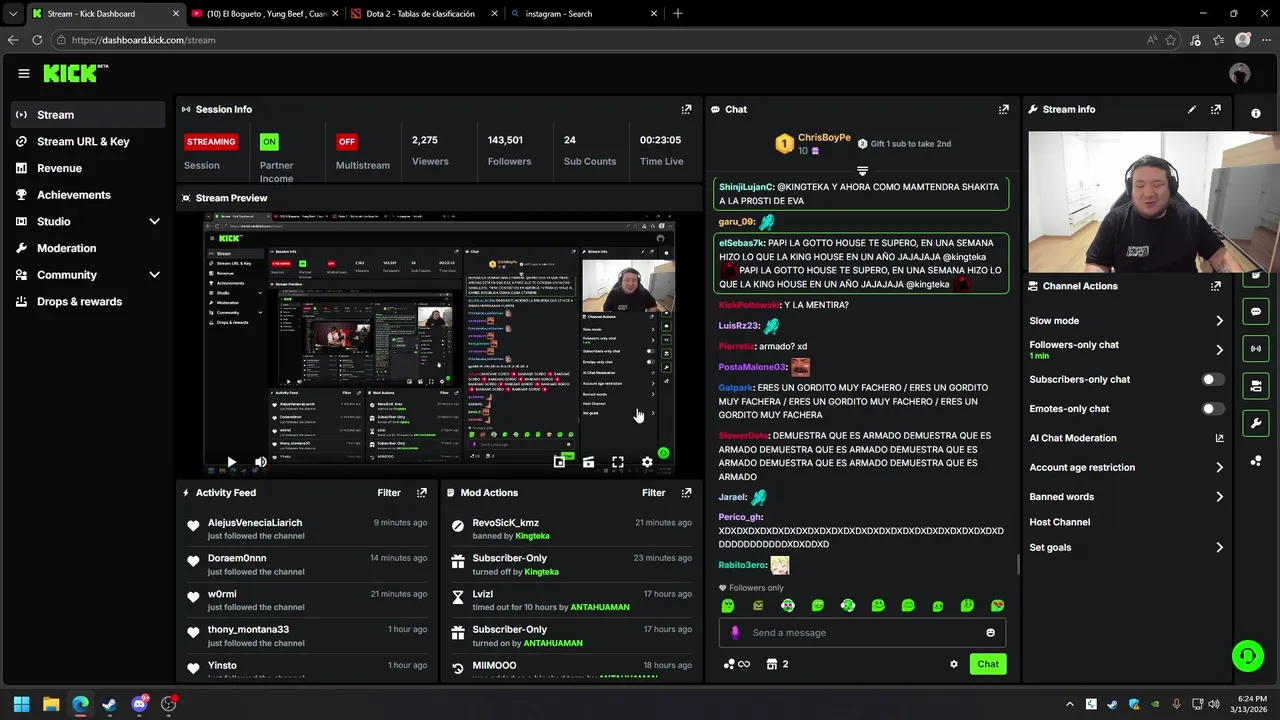The height and width of the screenshot is (720, 1280).
Task: Open stream preview settings gear
Action: (647, 462)
